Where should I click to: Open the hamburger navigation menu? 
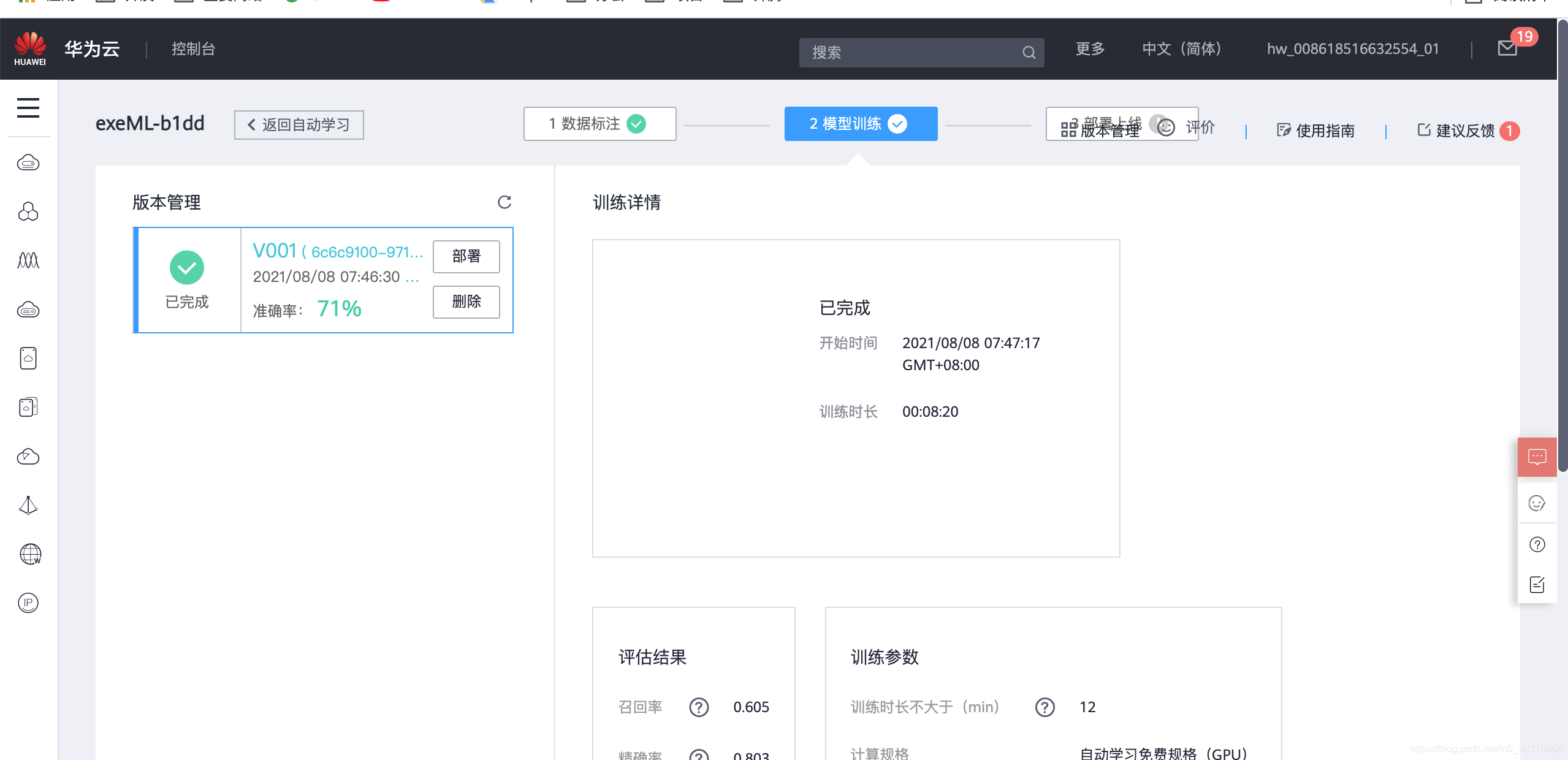pos(28,108)
